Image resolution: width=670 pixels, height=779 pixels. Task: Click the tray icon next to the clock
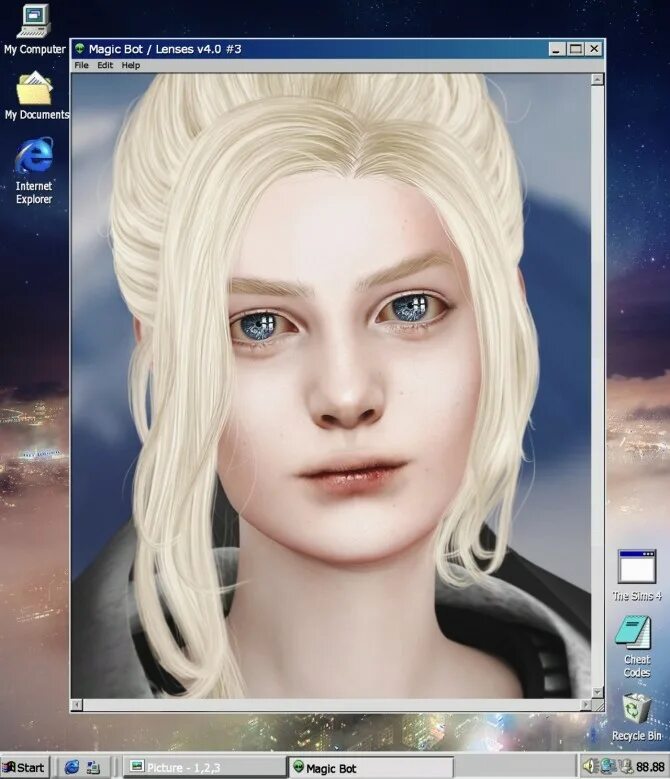pyautogui.click(x=625, y=767)
